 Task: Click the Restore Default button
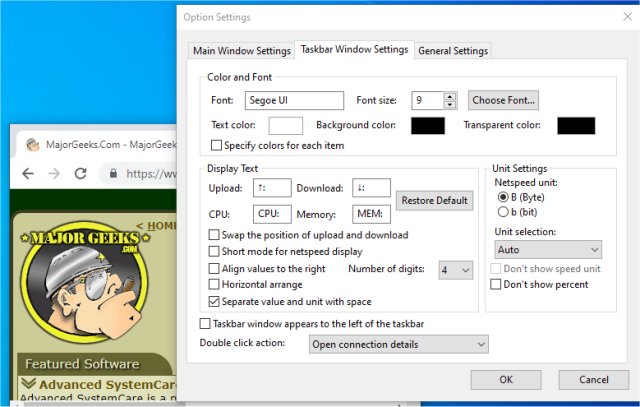click(434, 200)
